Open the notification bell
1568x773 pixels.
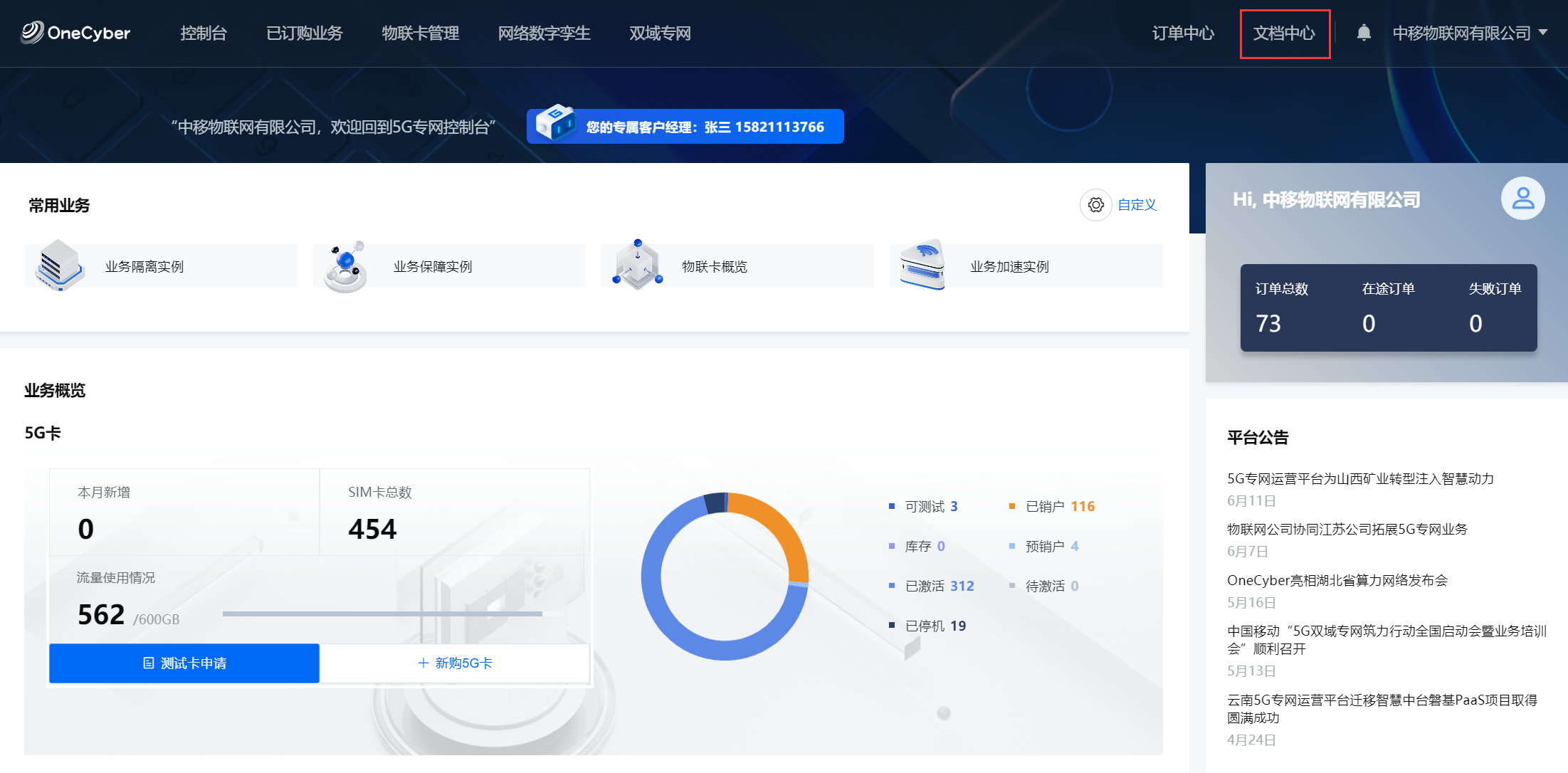click(x=1363, y=33)
